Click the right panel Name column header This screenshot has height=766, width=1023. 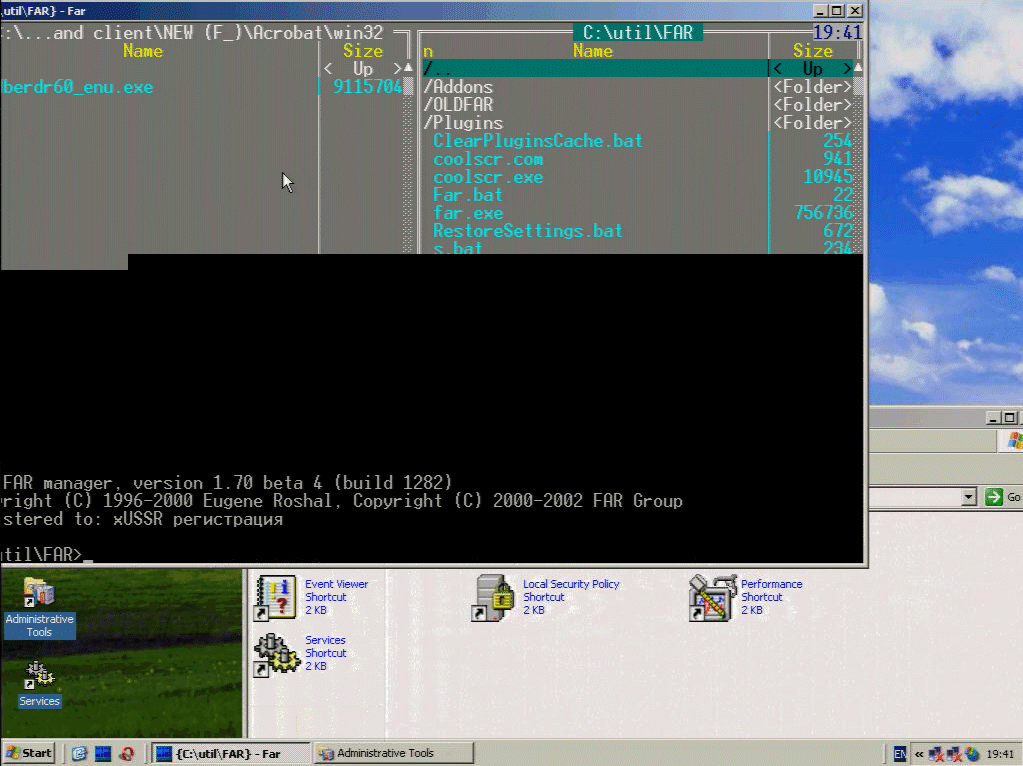592,51
